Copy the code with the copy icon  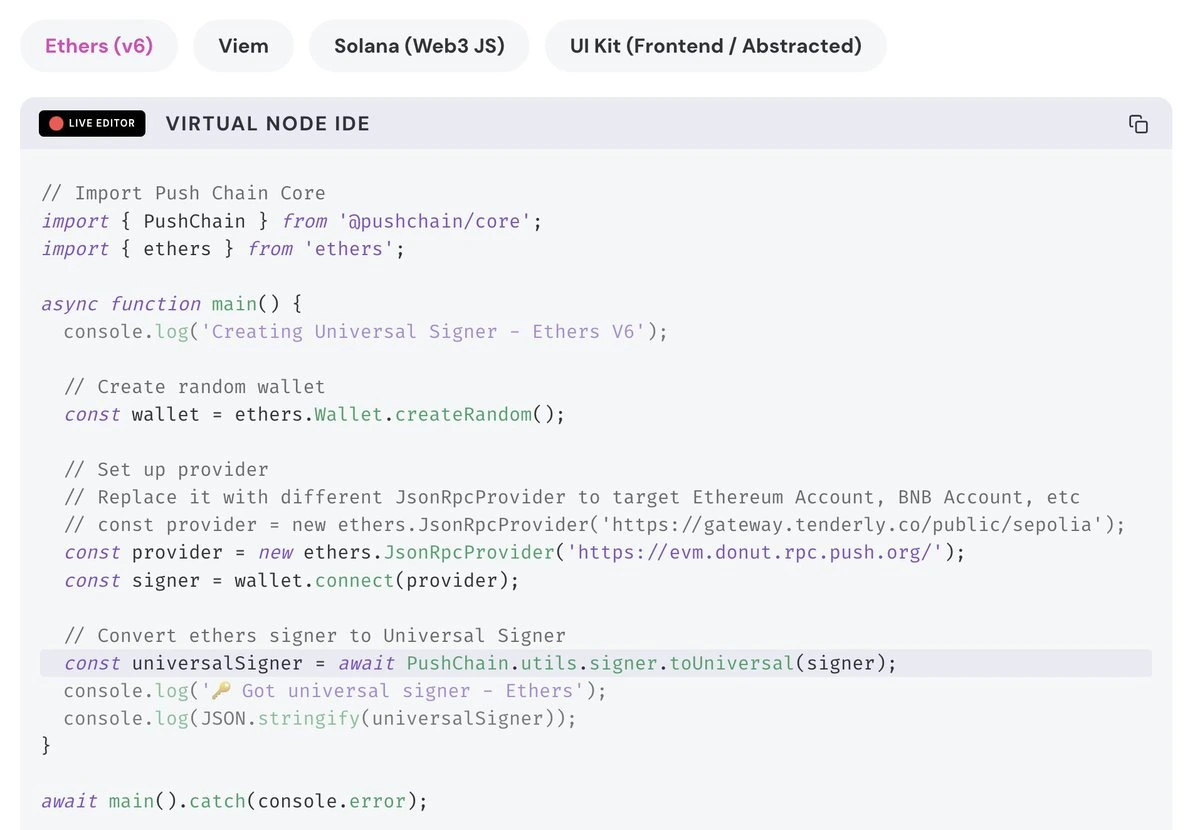(1138, 124)
